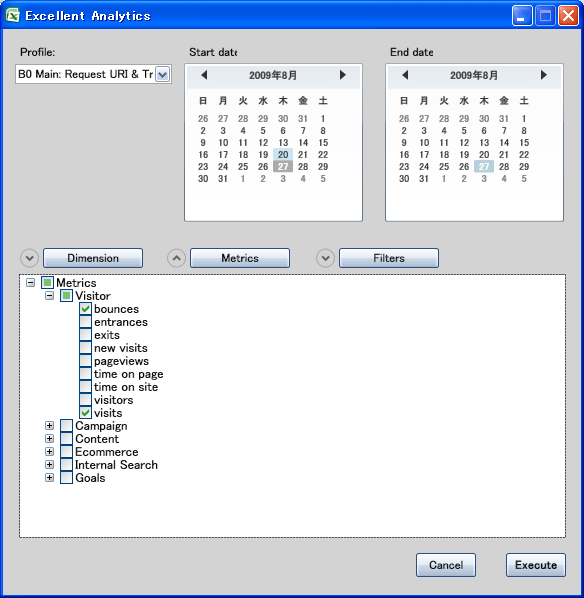Expand the Goals tree node
This screenshot has height=598, width=584.
click(x=49, y=477)
